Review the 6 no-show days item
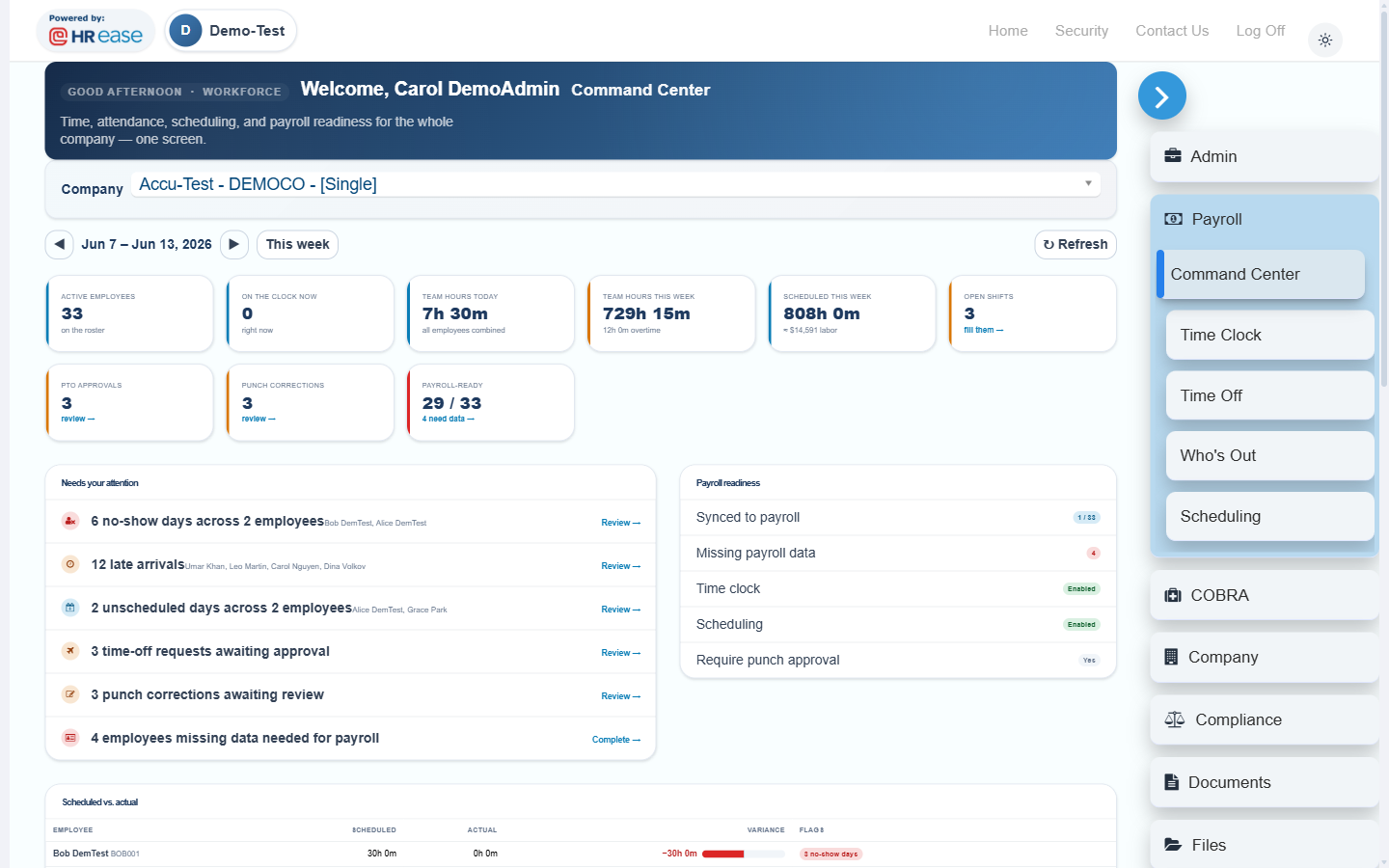The height and width of the screenshot is (868, 1389). [620, 523]
